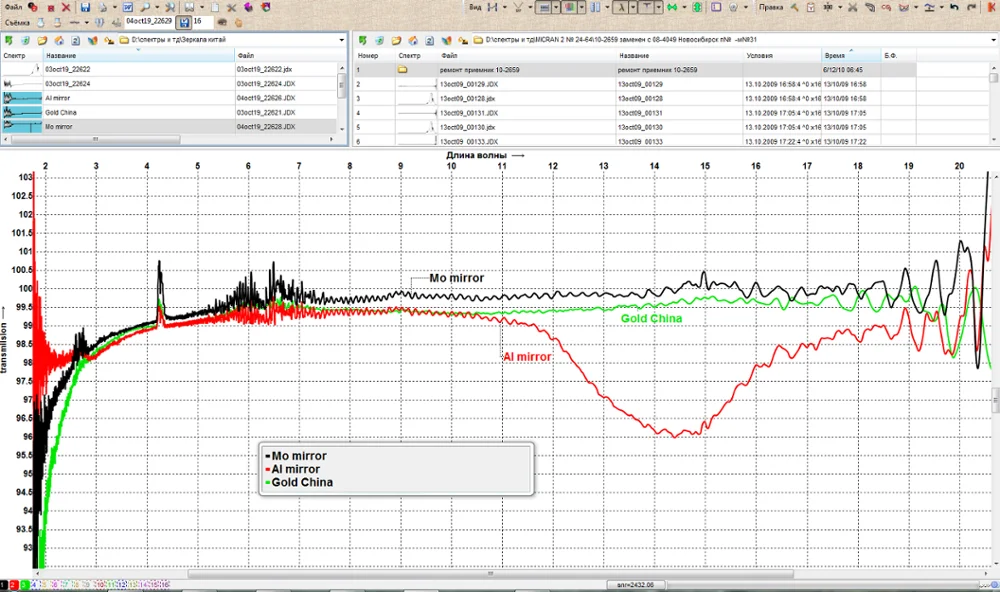
Task: Click the scissors cut-spectrum icon
Action: (852, 7)
